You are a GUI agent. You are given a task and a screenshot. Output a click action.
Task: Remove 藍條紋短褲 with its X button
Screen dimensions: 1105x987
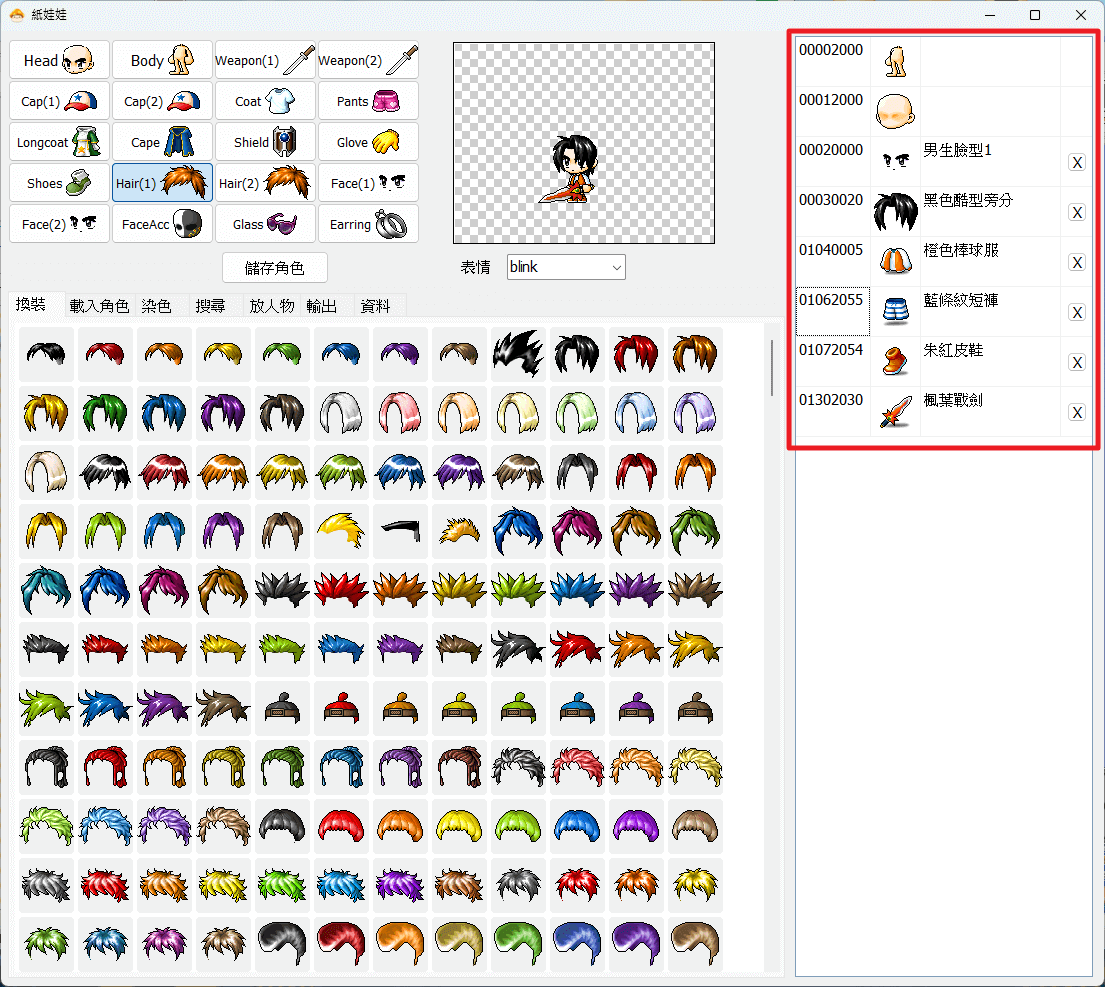[1077, 313]
